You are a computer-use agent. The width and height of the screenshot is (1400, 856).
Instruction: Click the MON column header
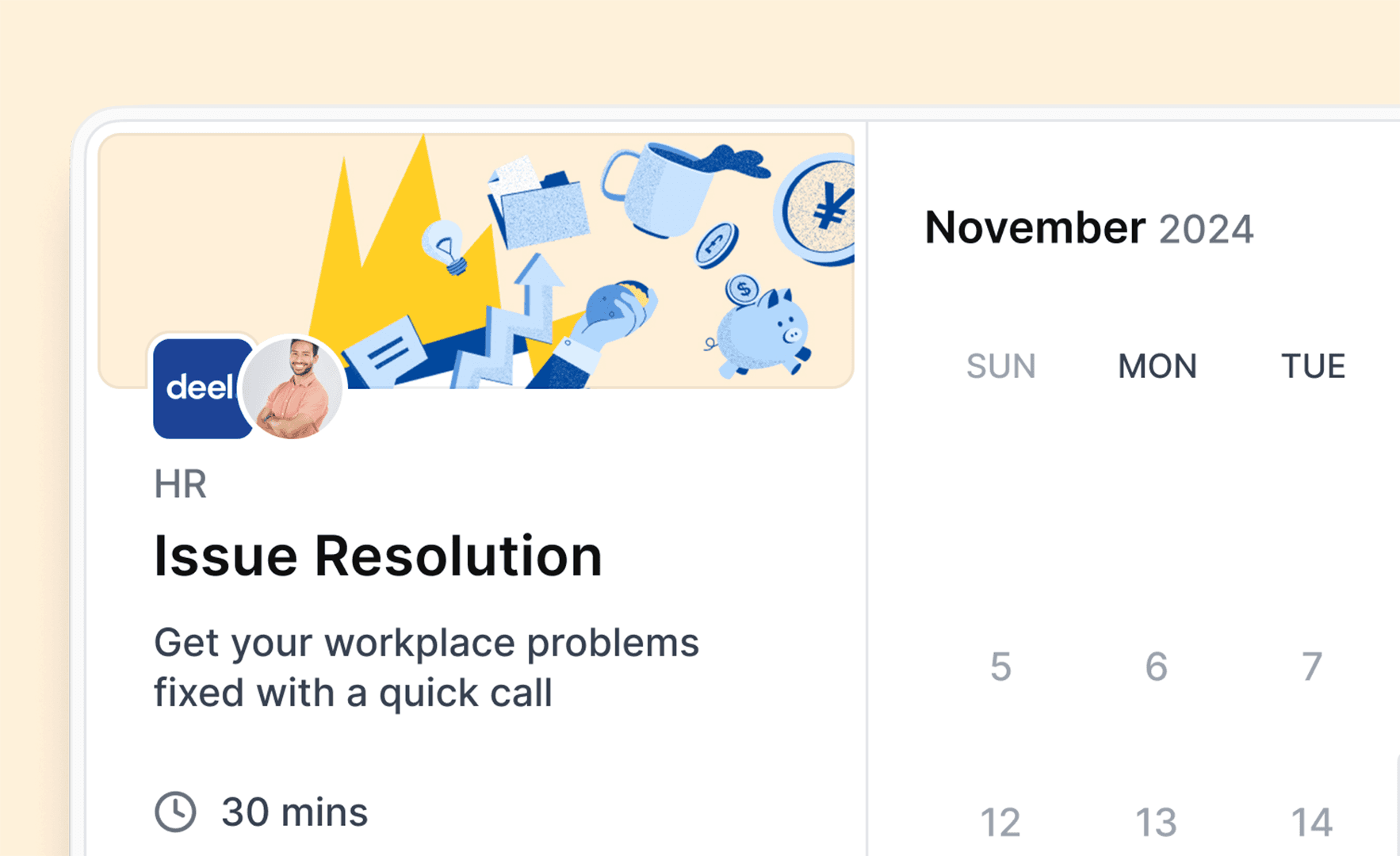1157,365
